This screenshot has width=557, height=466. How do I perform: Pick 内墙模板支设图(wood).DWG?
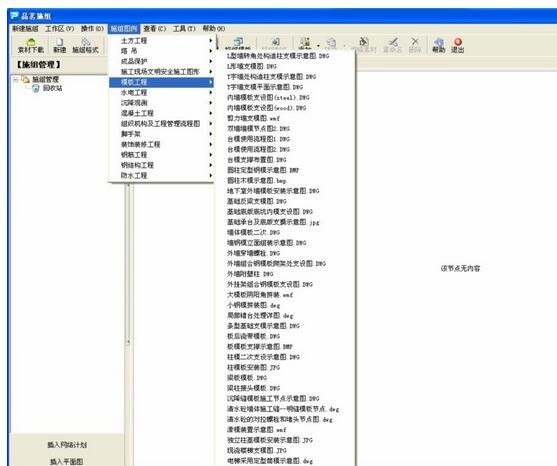coord(267,108)
